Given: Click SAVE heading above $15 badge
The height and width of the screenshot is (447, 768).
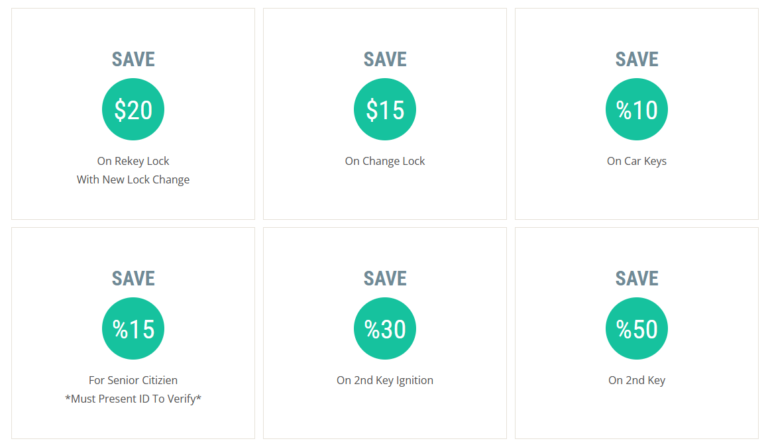Looking at the screenshot, I should click(x=385, y=59).
